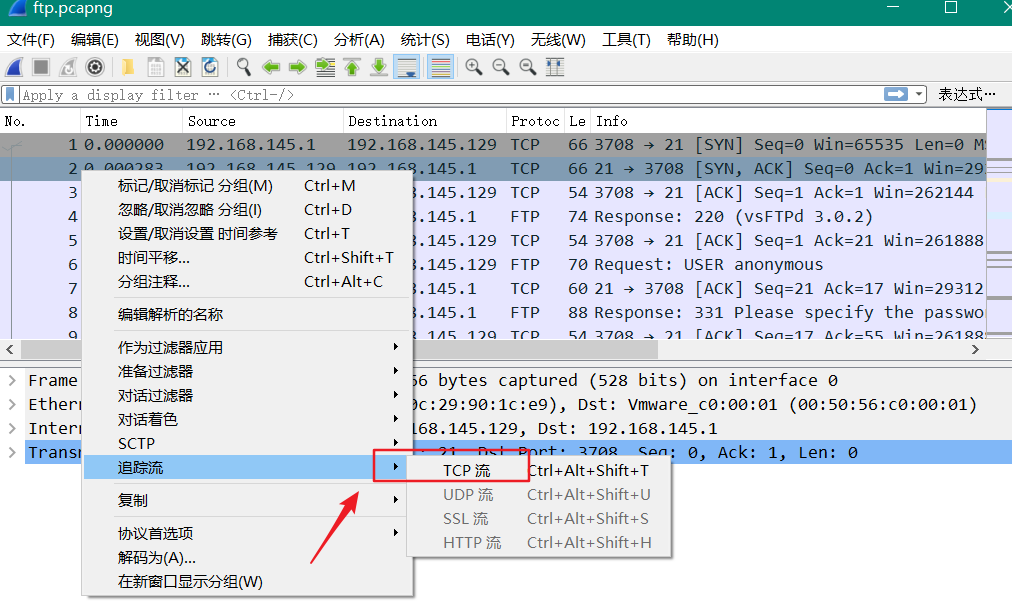Open the 视图(V) menu
Viewport: 1012px width, 610px height.
tap(159, 40)
